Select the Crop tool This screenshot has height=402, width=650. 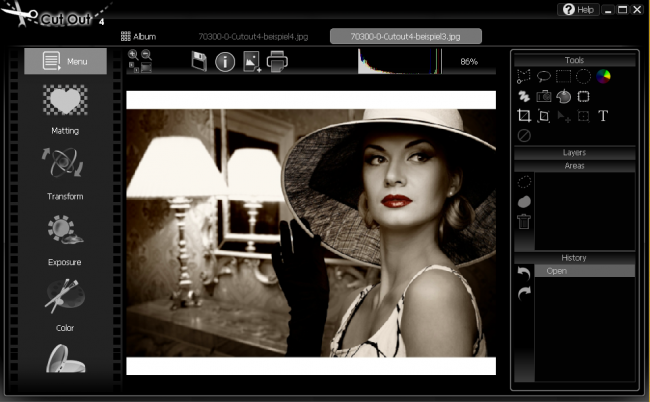(x=523, y=116)
